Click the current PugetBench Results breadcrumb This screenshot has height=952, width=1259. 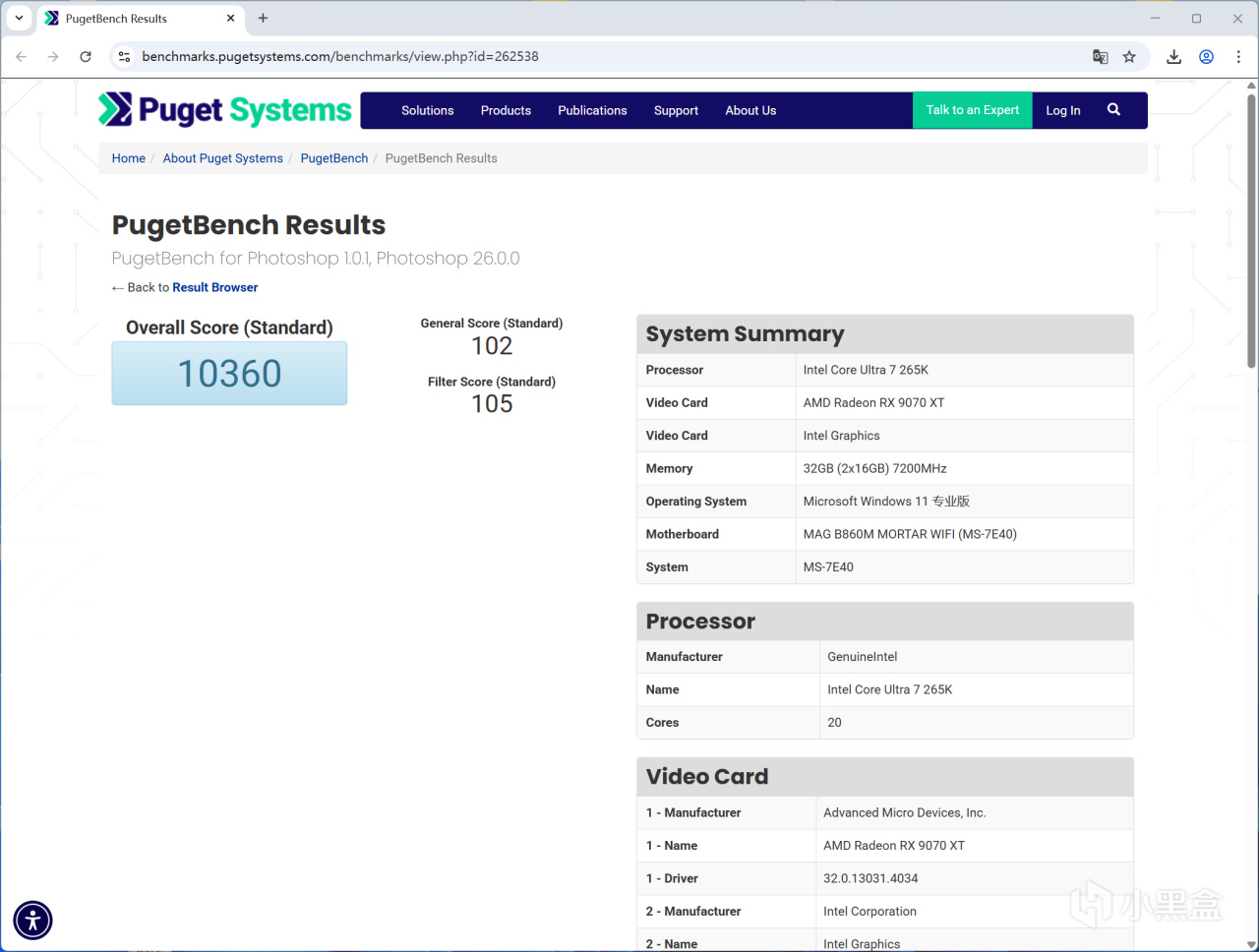(442, 158)
